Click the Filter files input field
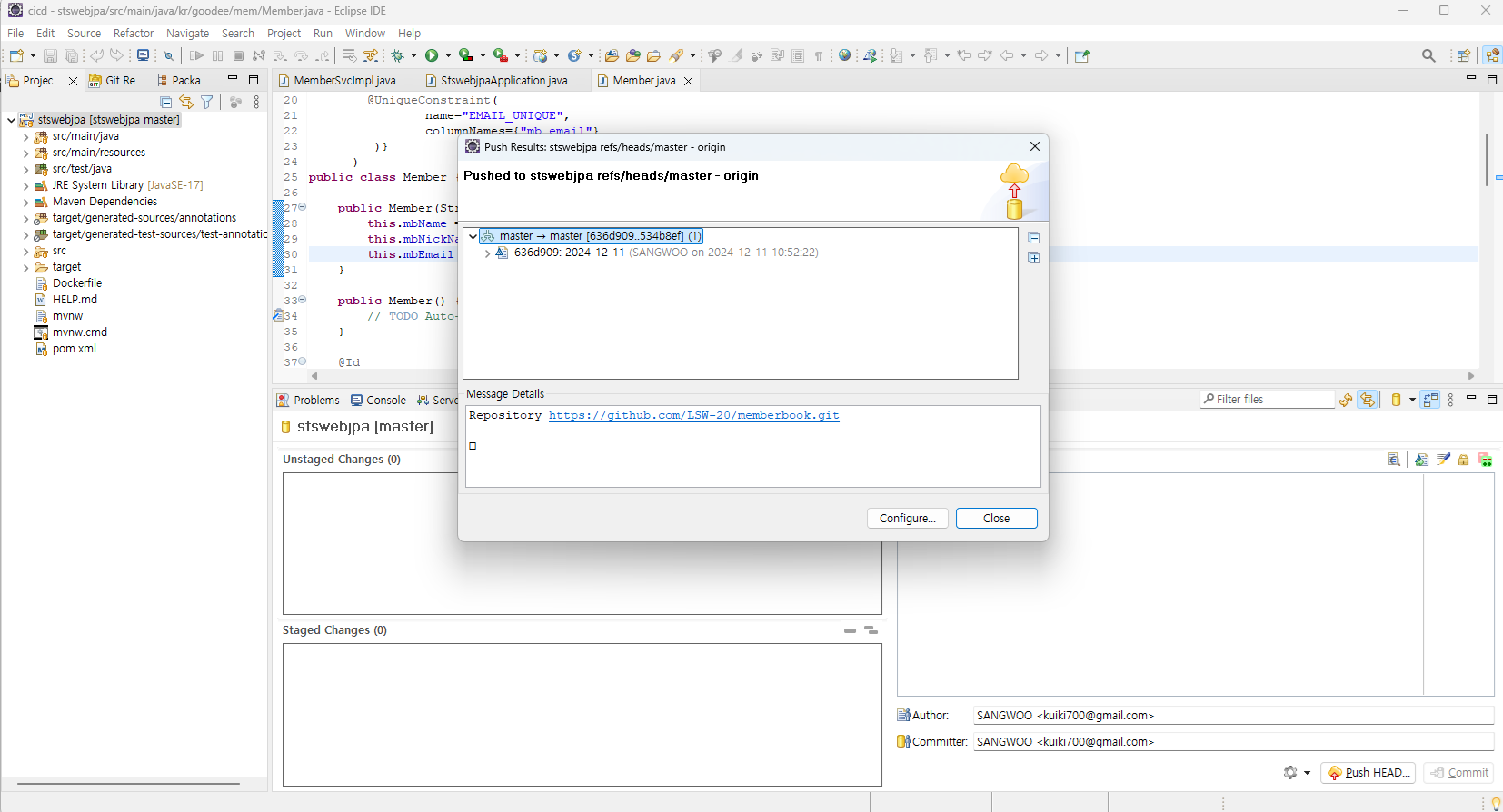This screenshot has width=1503, height=812. tap(1267, 400)
